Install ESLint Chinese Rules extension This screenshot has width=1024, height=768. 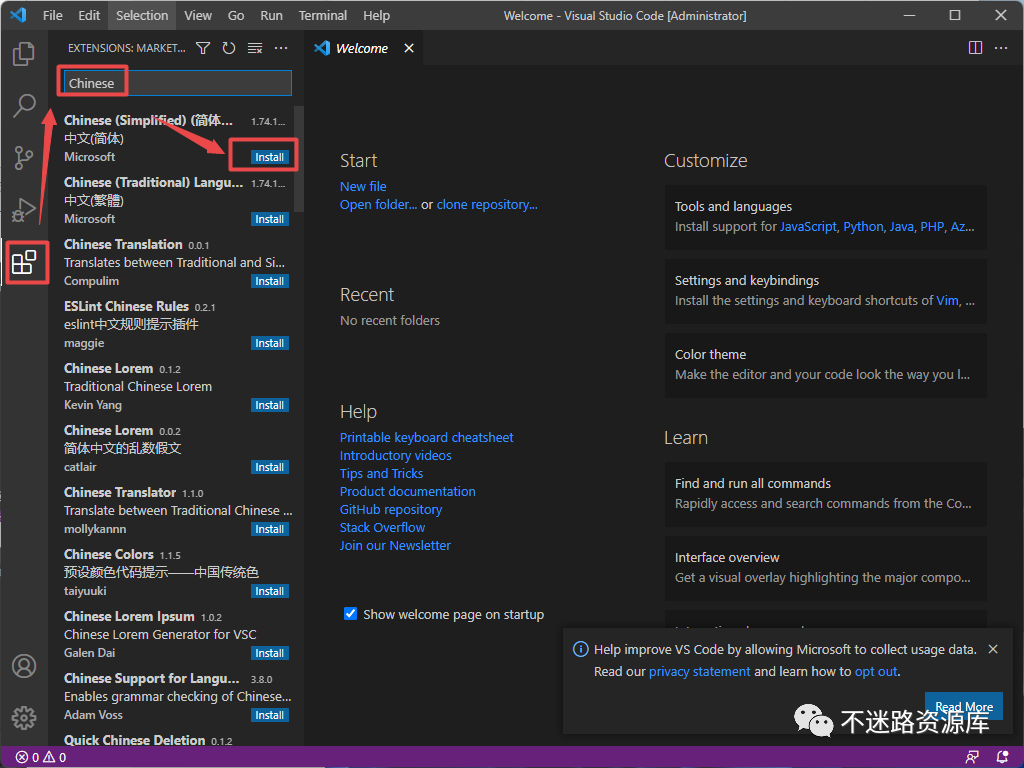[270, 344]
